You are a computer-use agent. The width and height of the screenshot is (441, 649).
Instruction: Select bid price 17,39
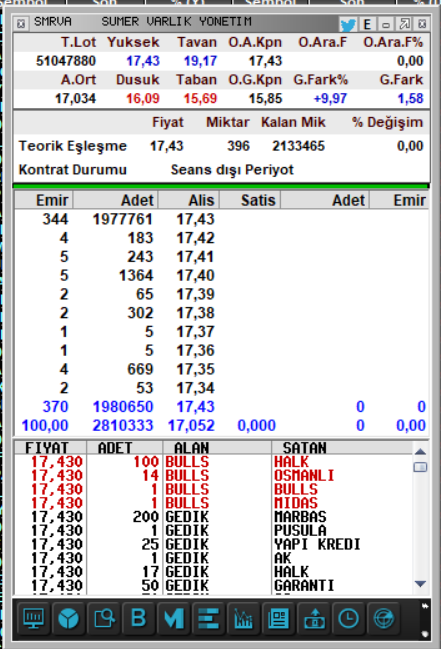pyautogui.click(x=195, y=294)
